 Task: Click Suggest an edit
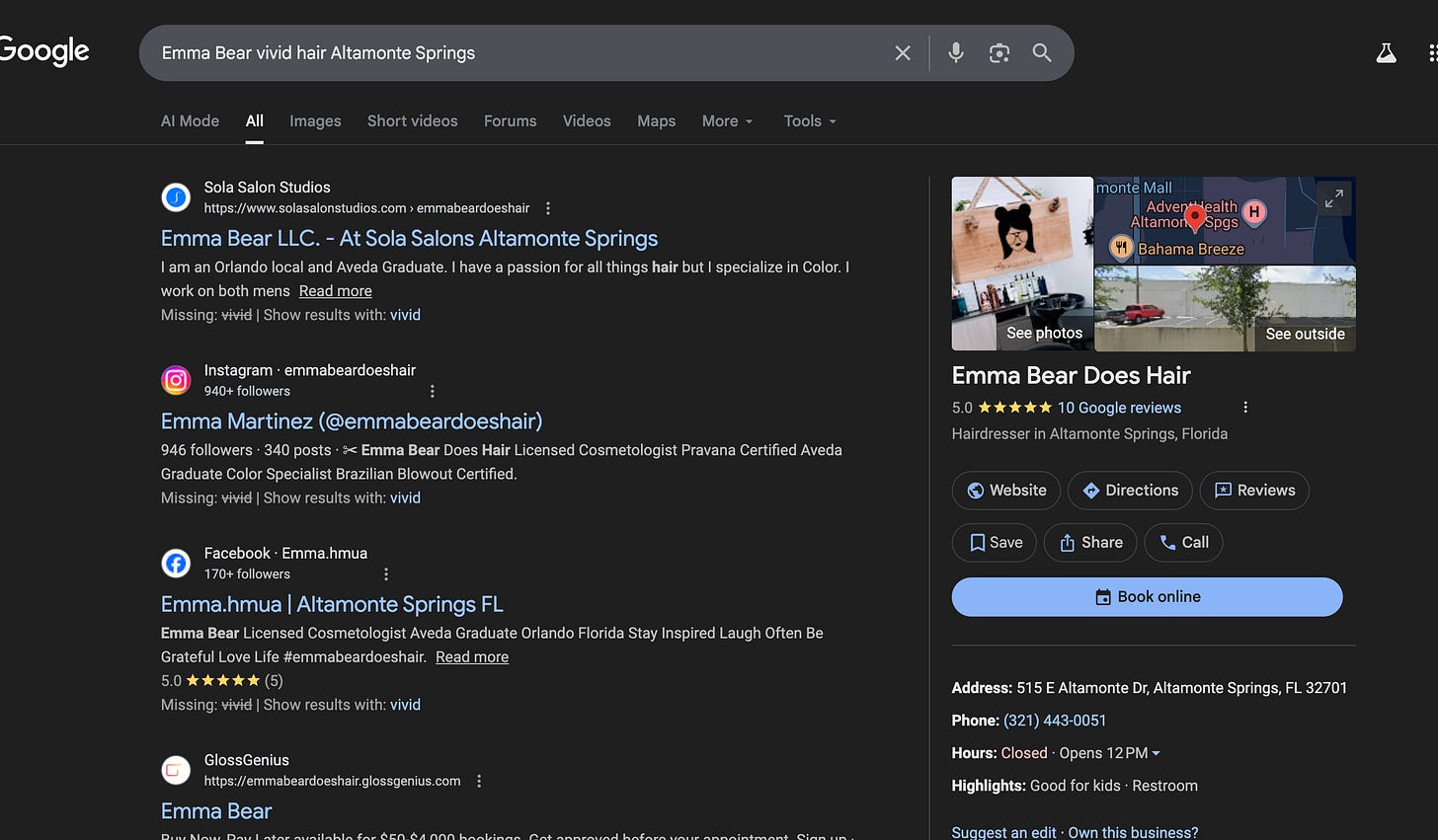(1003, 832)
